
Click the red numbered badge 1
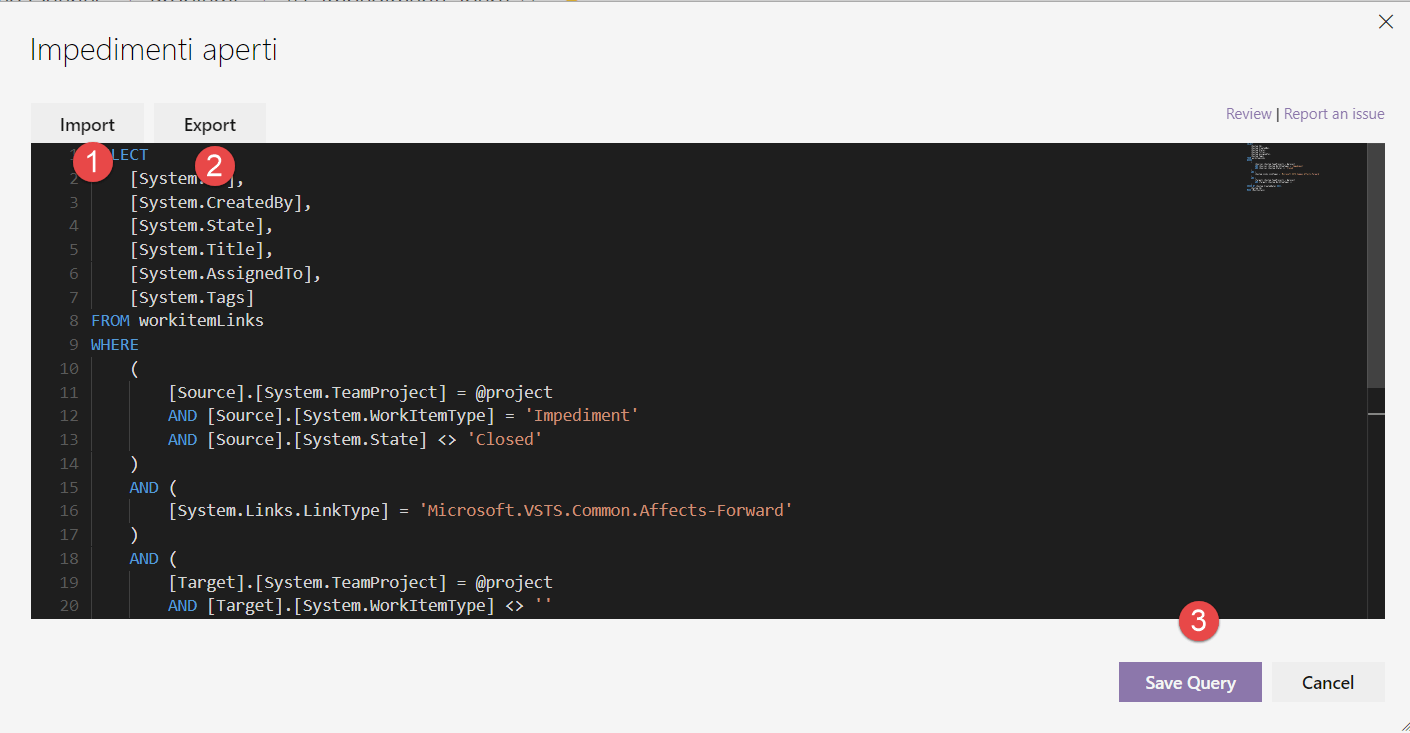(91, 160)
